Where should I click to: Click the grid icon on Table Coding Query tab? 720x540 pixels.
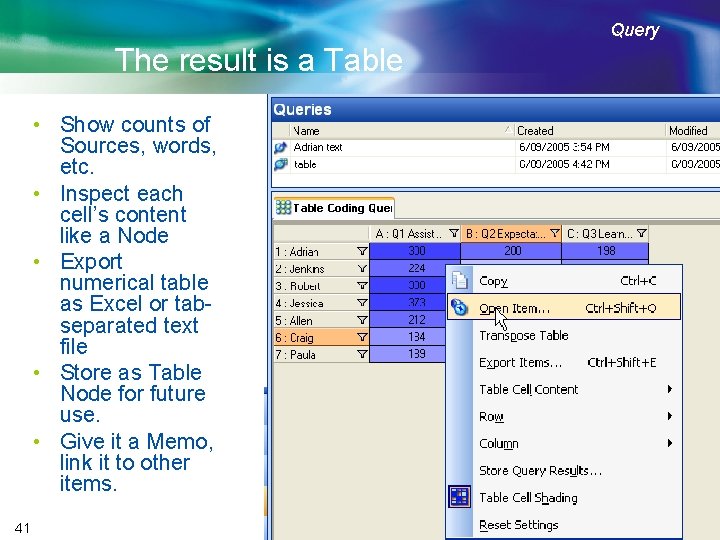point(283,208)
